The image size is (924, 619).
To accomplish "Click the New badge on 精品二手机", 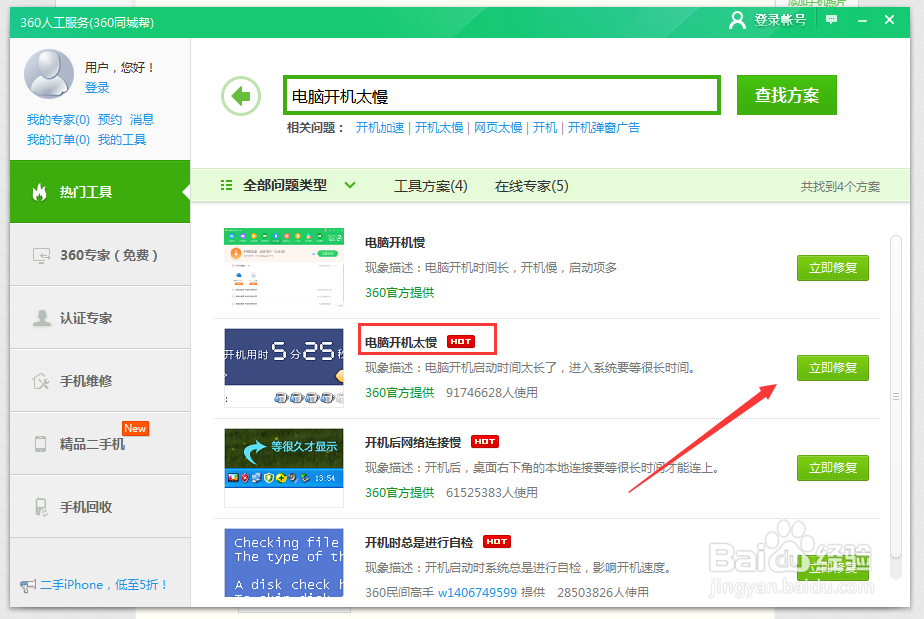I will click(135, 429).
